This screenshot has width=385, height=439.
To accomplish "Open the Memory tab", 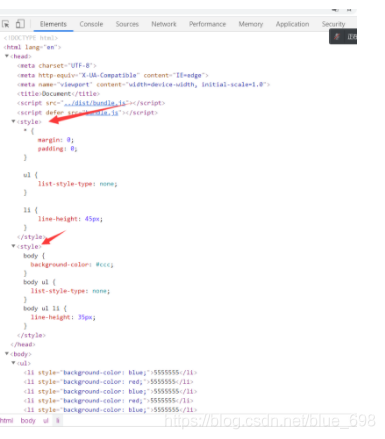I will click(x=251, y=24).
